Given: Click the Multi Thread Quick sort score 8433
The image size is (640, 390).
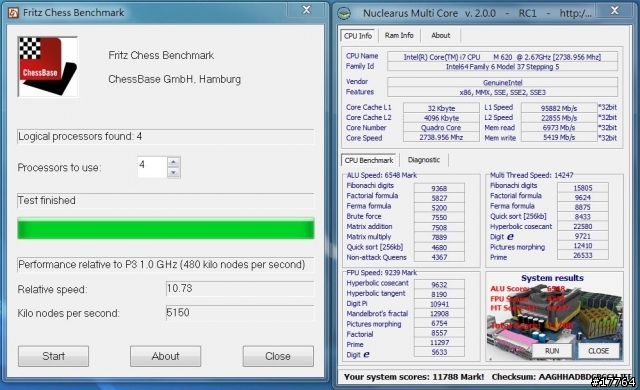Looking at the screenshot, I should coord(582,217).
